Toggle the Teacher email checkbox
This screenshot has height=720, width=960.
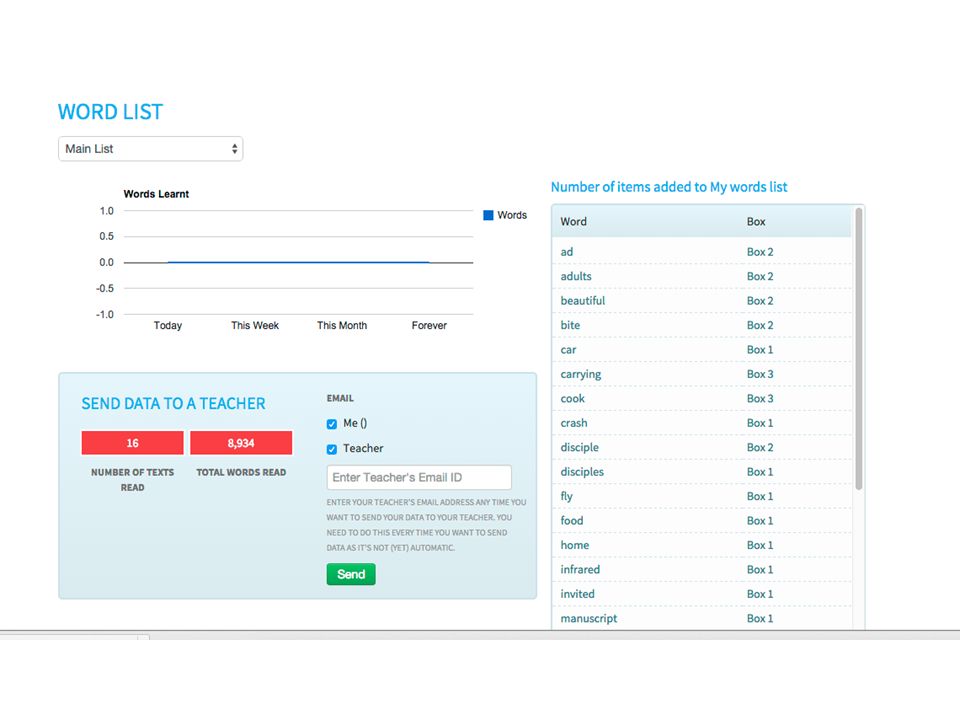(332, 449)
